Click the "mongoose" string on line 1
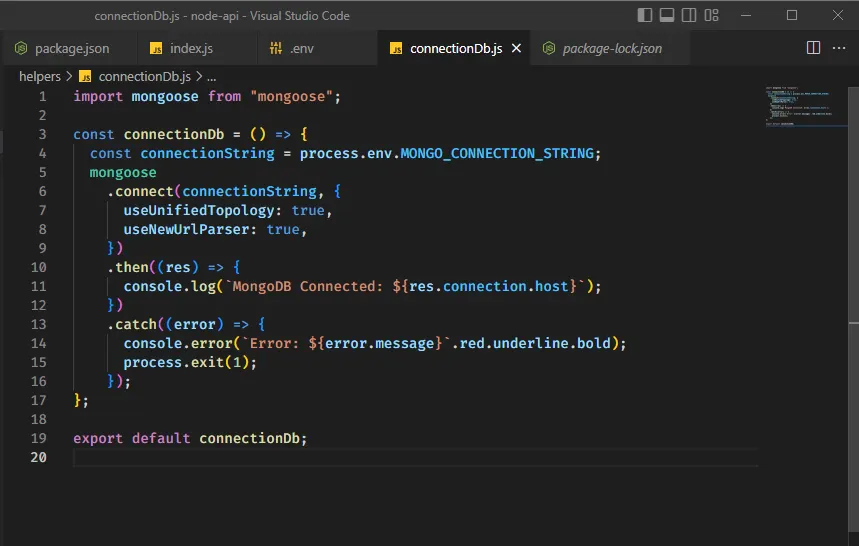Viewport: 859px width, 546px height. (x=291, y=97)
